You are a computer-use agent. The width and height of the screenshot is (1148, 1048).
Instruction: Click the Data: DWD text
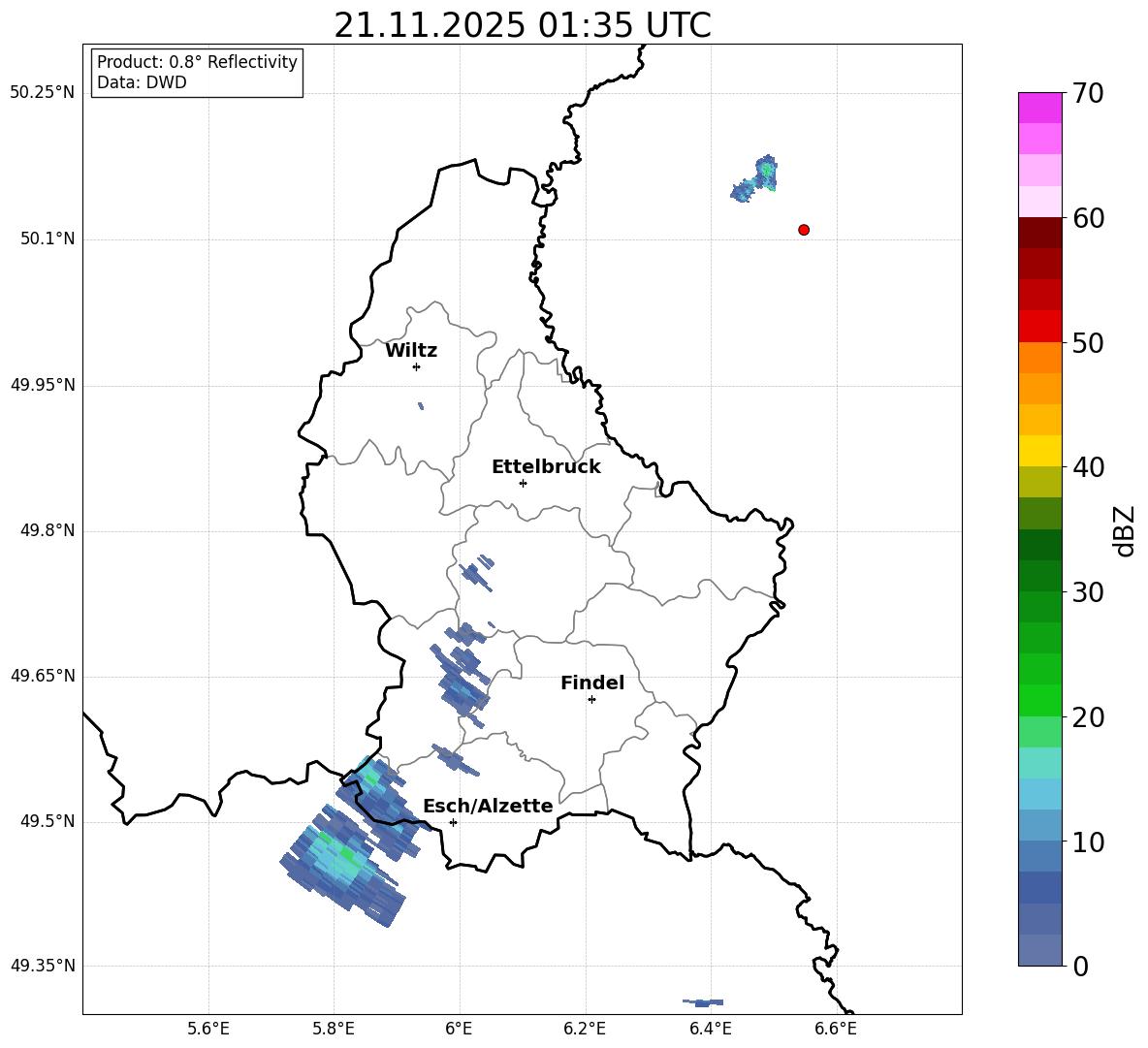[142, 82]
